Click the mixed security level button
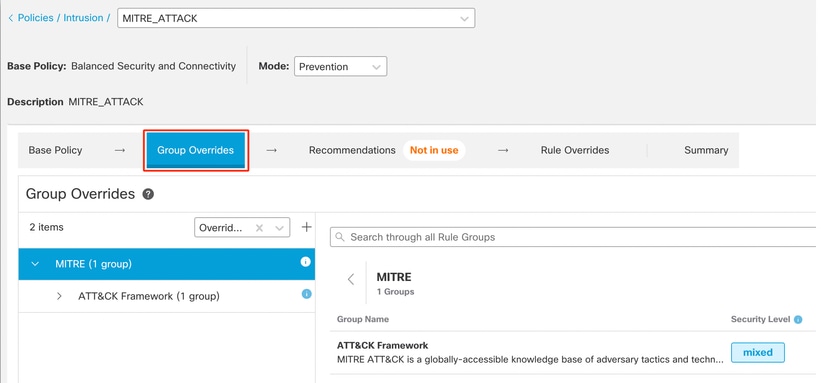 [x=758, y=353]
